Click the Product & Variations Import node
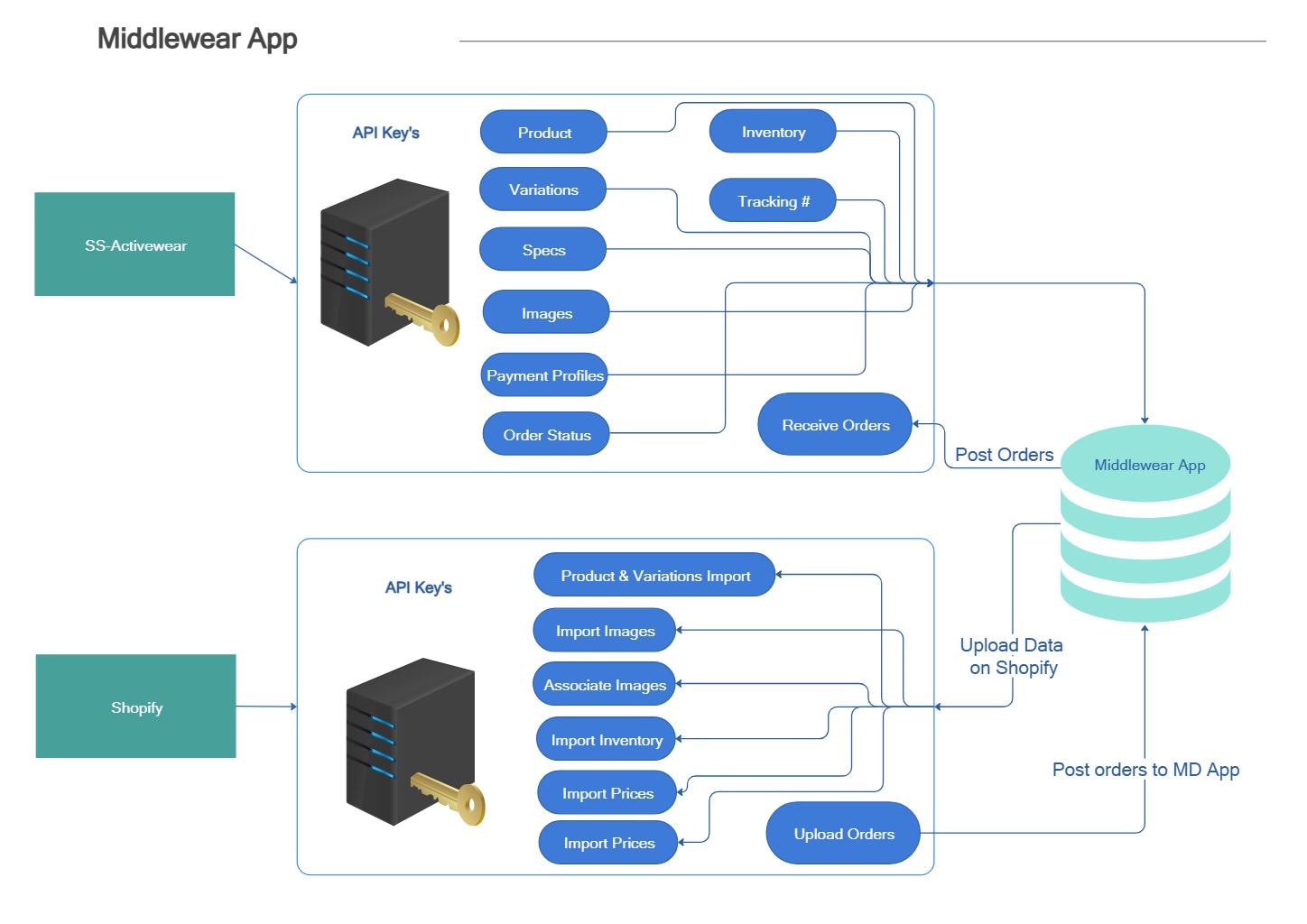 [x=654, y=575]
